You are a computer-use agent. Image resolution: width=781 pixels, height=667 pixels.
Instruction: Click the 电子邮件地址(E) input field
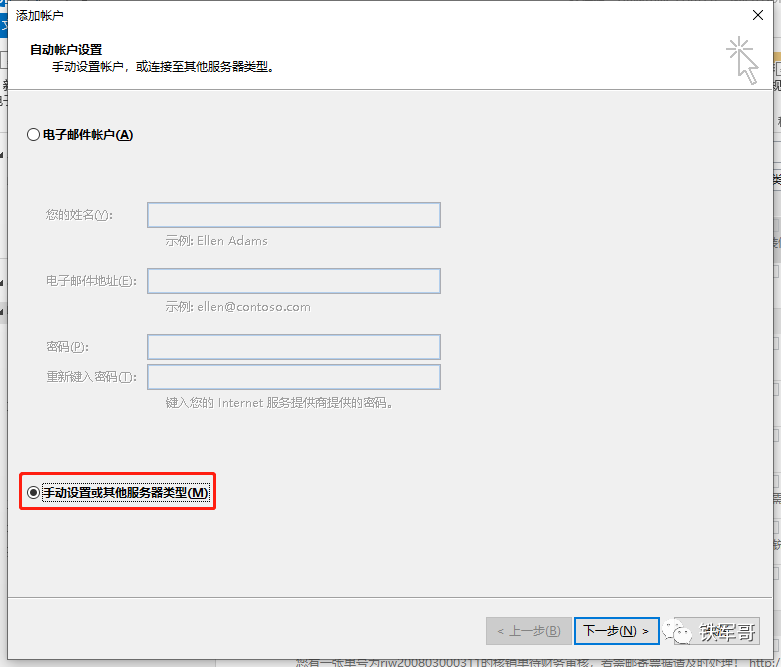point(294,281)
